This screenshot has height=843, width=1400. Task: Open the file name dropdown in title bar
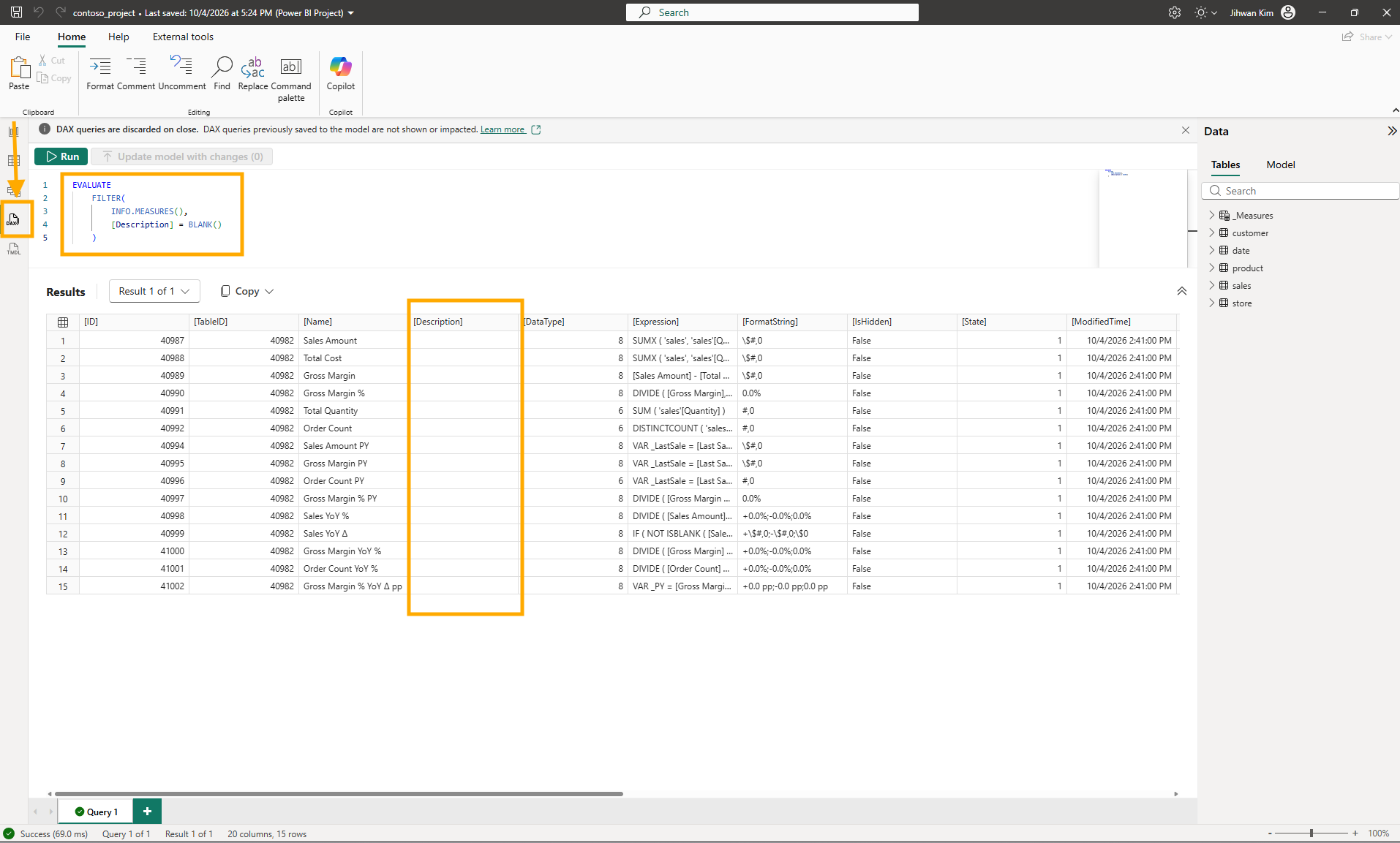click(351, 13)
